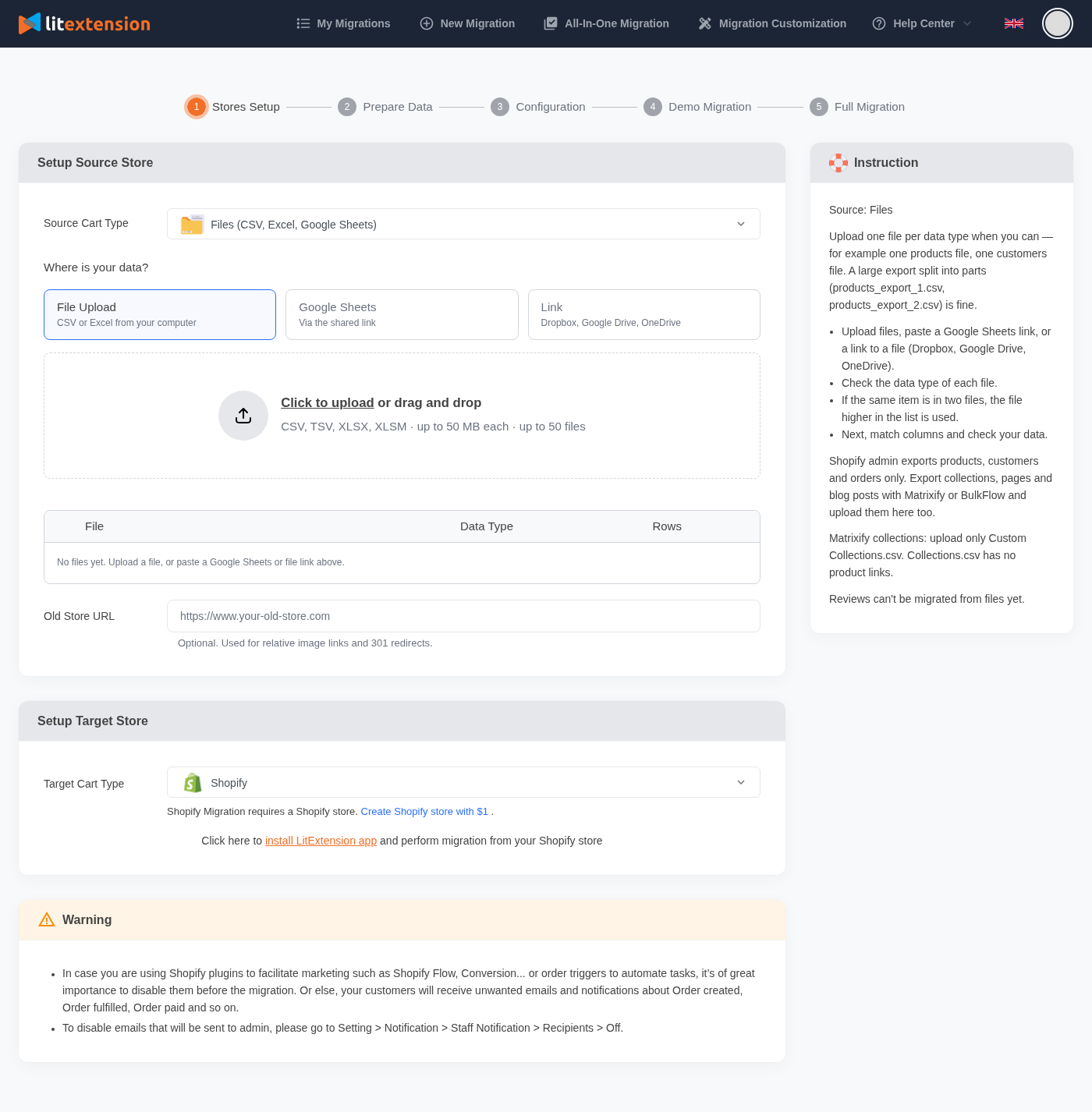Open the user profile avatar

pos(1058,23)
